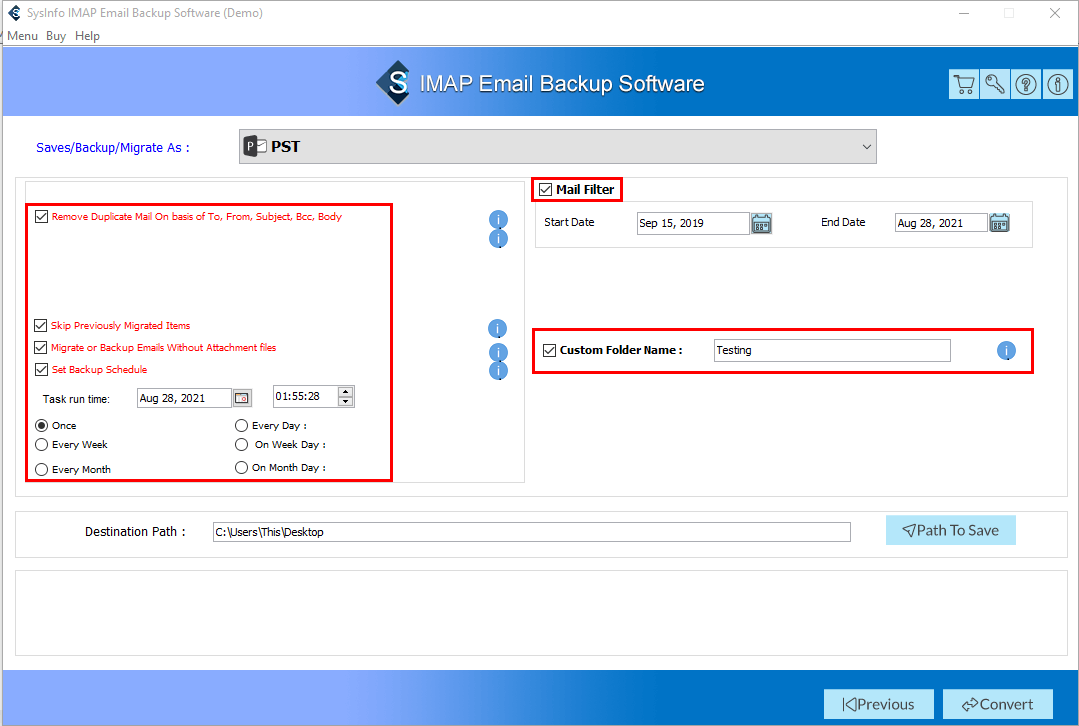This screenshot has width=1079, height=726.
Task: Toggle Custom Folder Name checkbox
Action: (549, 350)
